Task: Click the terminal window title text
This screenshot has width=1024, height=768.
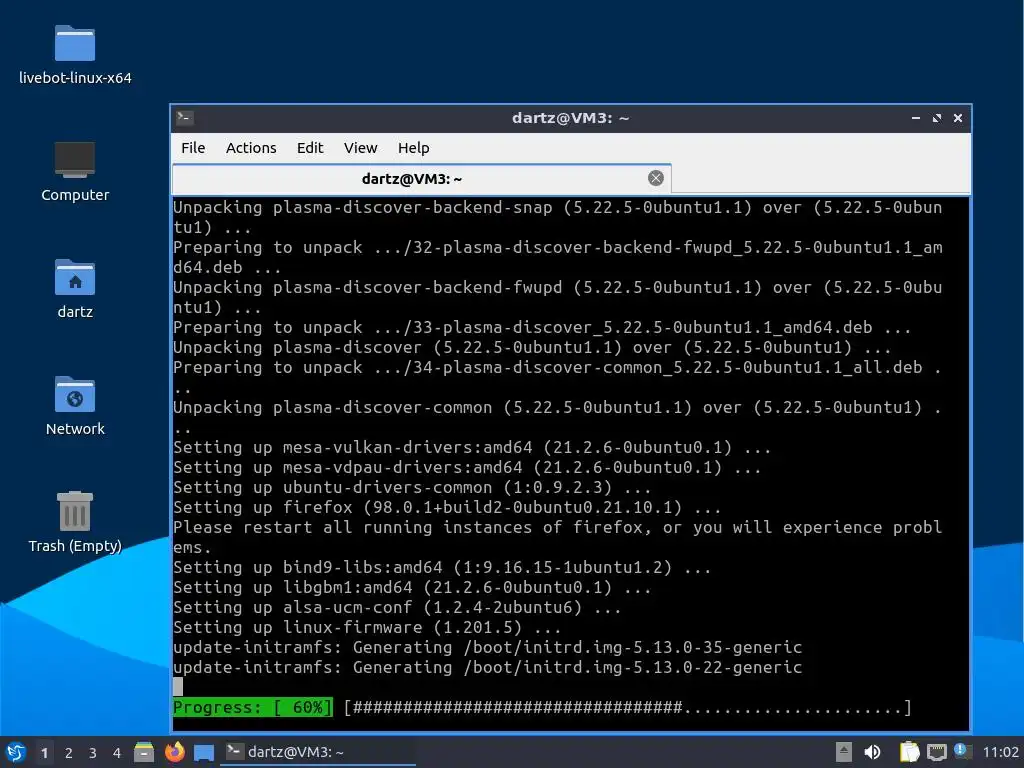Action: point(570,118)
